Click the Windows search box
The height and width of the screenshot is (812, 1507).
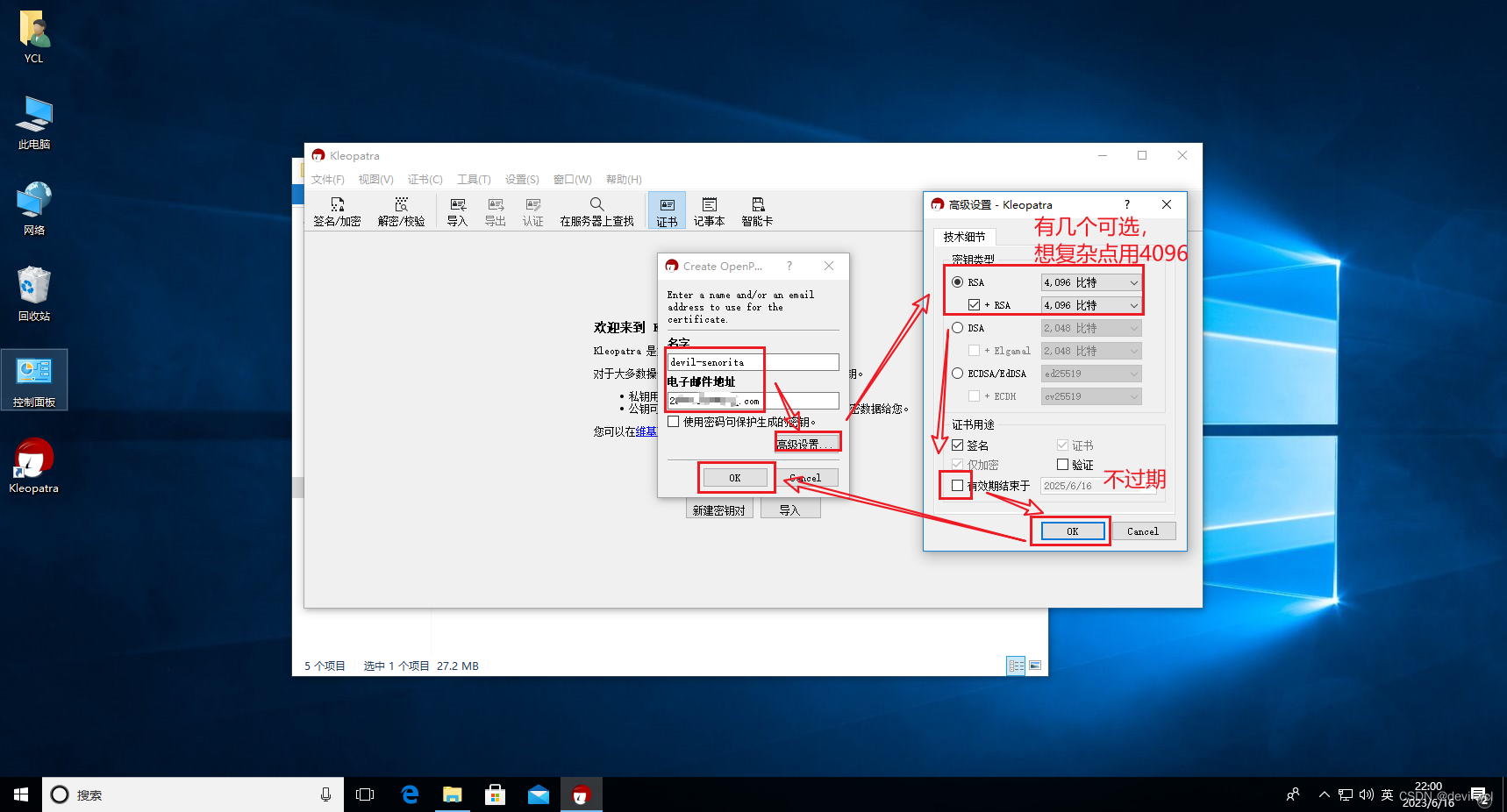click(193, 794)
